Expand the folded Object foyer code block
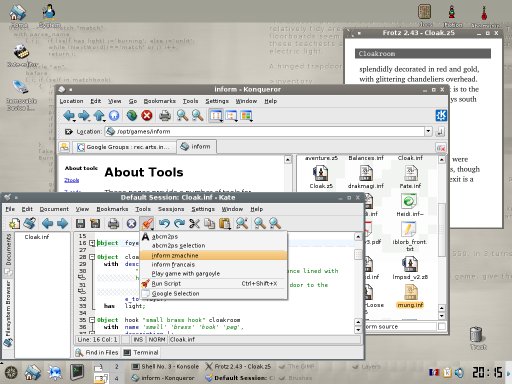 tap(92, 243)
